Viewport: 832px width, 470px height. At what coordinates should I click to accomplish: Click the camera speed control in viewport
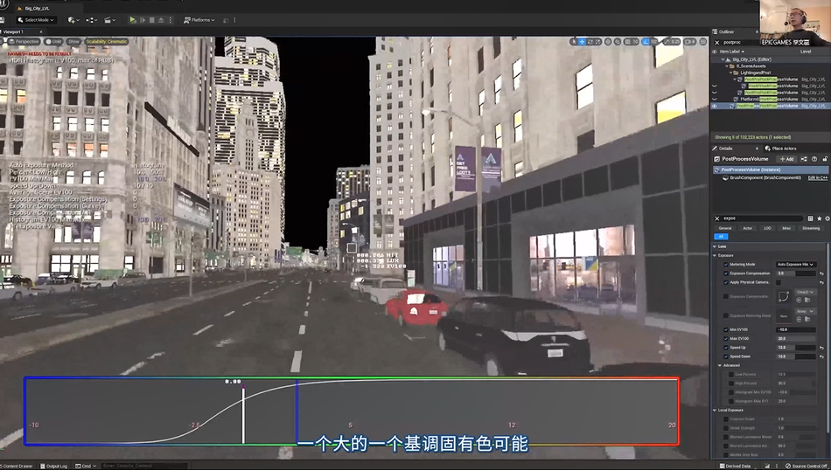point(690,41)
